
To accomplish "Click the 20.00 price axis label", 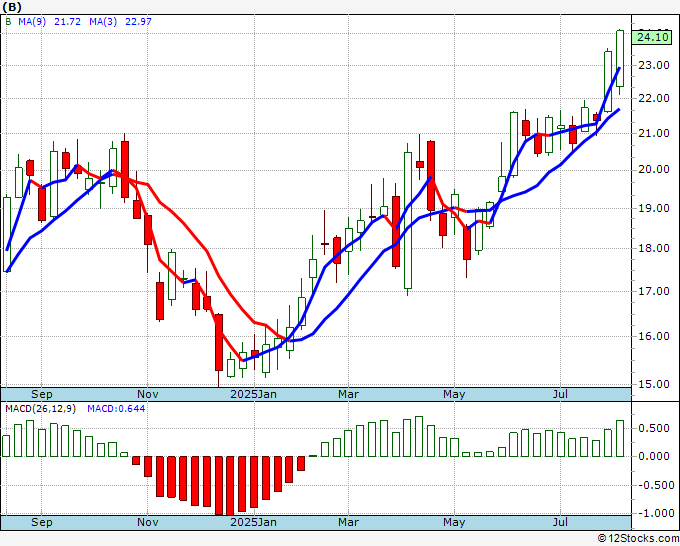I will click(x=654, y=170).
